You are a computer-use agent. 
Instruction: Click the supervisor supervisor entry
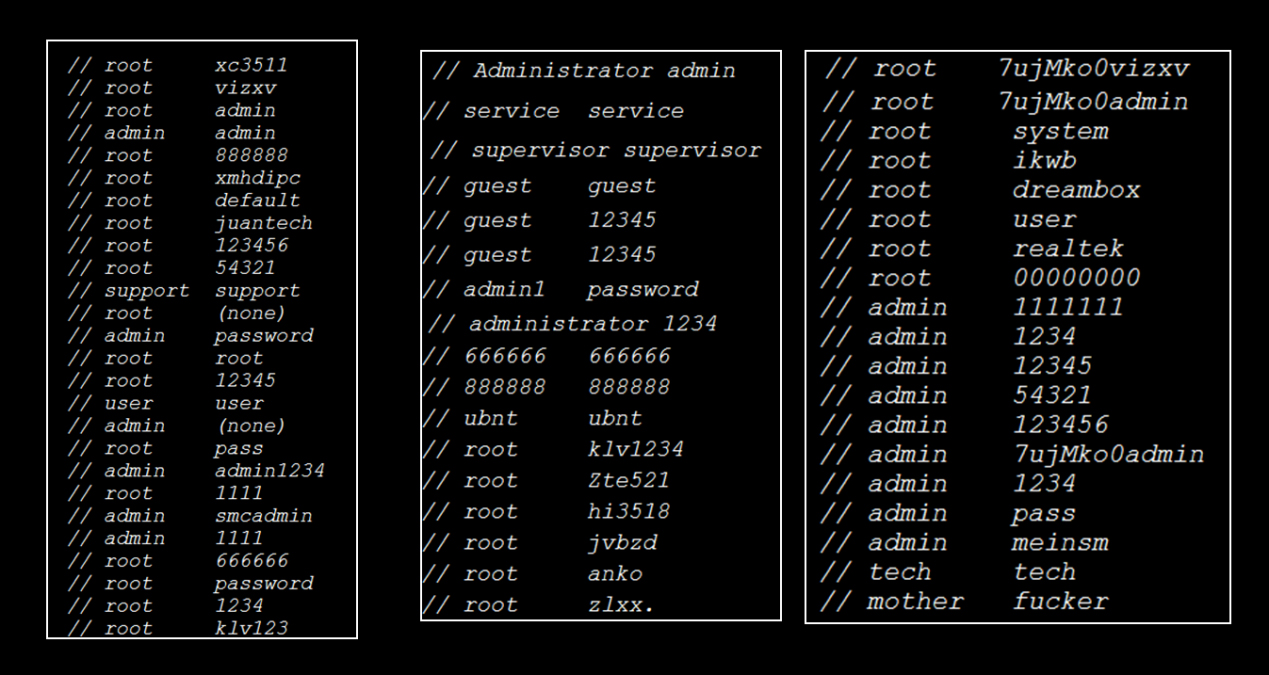[x=596, y=151]
